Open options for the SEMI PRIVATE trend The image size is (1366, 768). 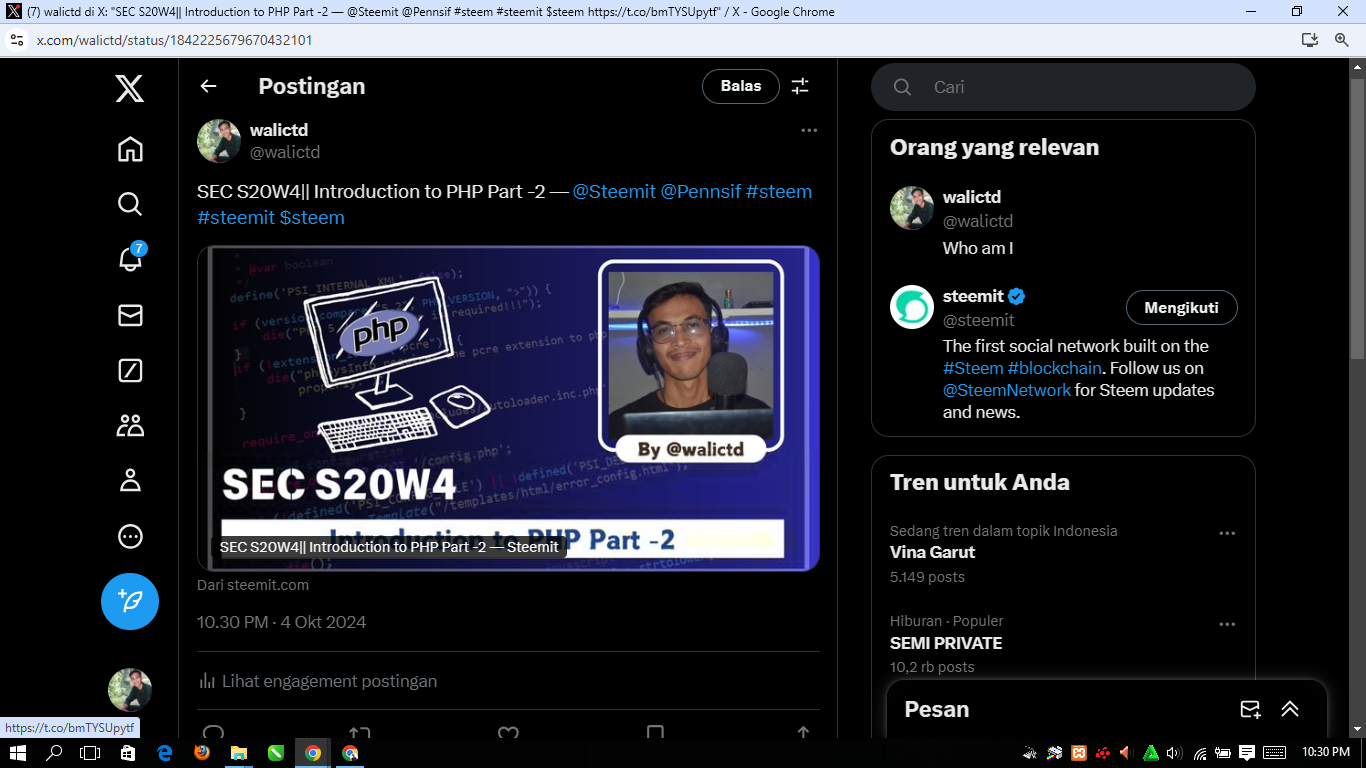(1227, 624)
